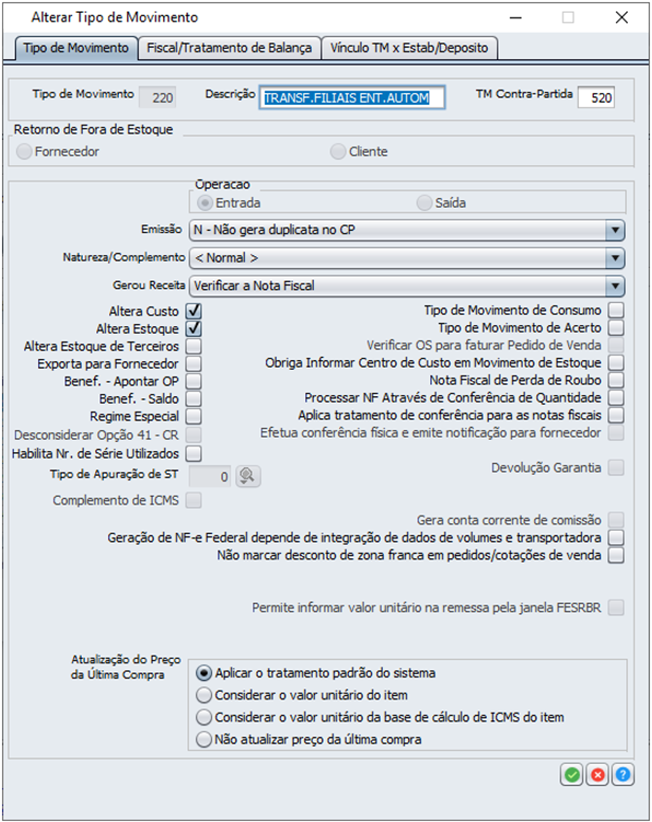Enable Tipo de Movimento de Acerto checkbox

616,328
